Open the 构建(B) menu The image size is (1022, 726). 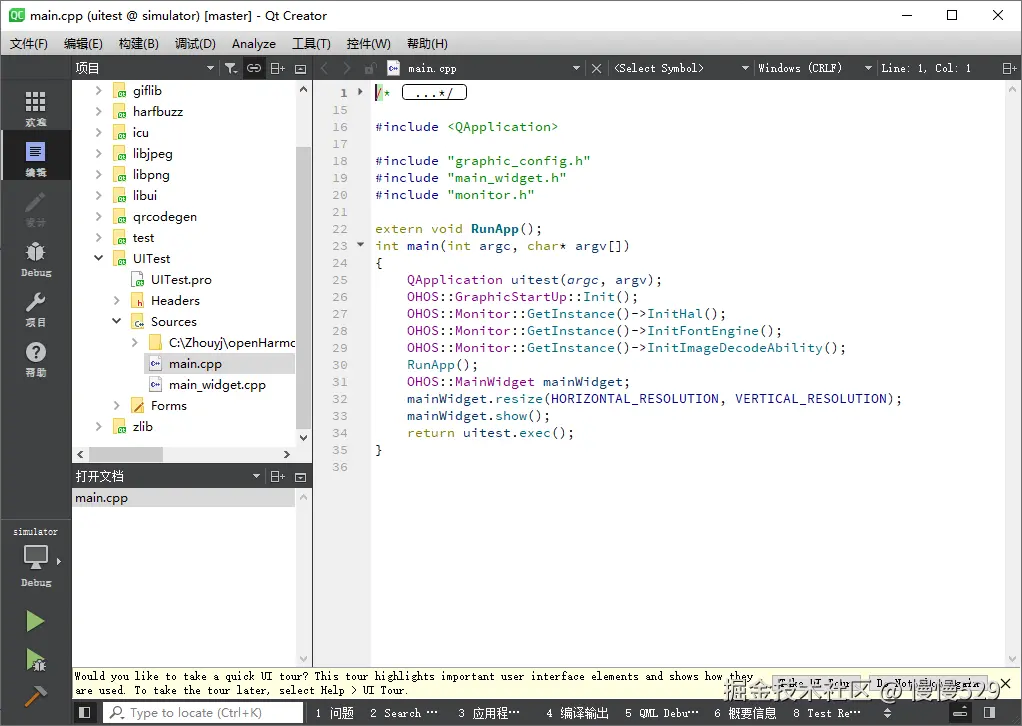139,44
